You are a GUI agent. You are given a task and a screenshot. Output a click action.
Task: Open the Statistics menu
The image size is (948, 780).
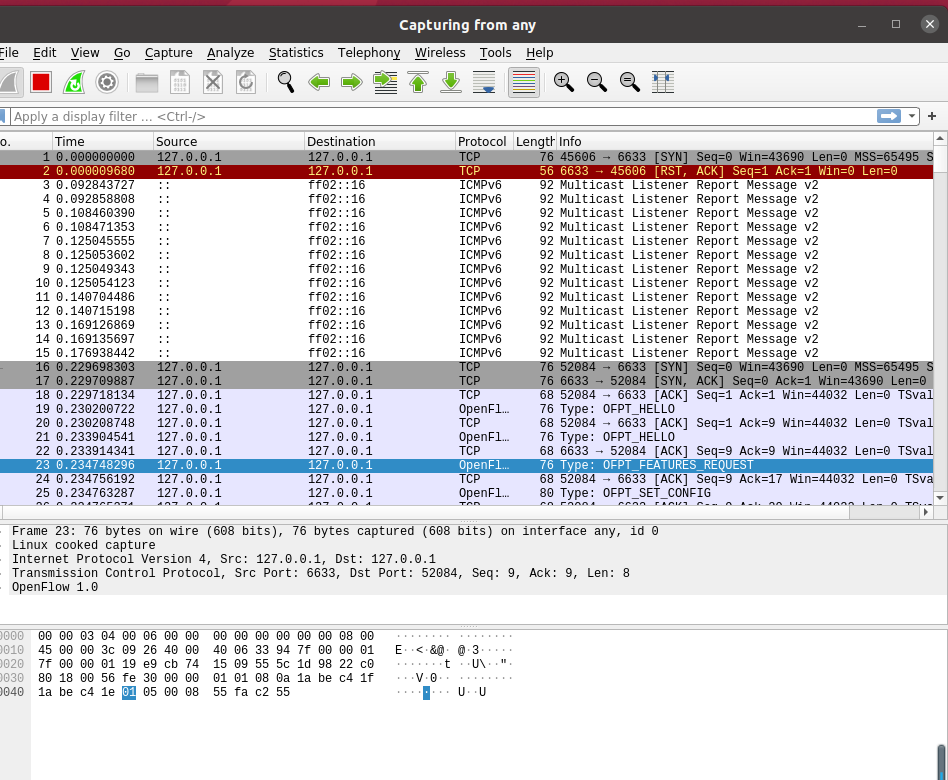coord(296,52)
